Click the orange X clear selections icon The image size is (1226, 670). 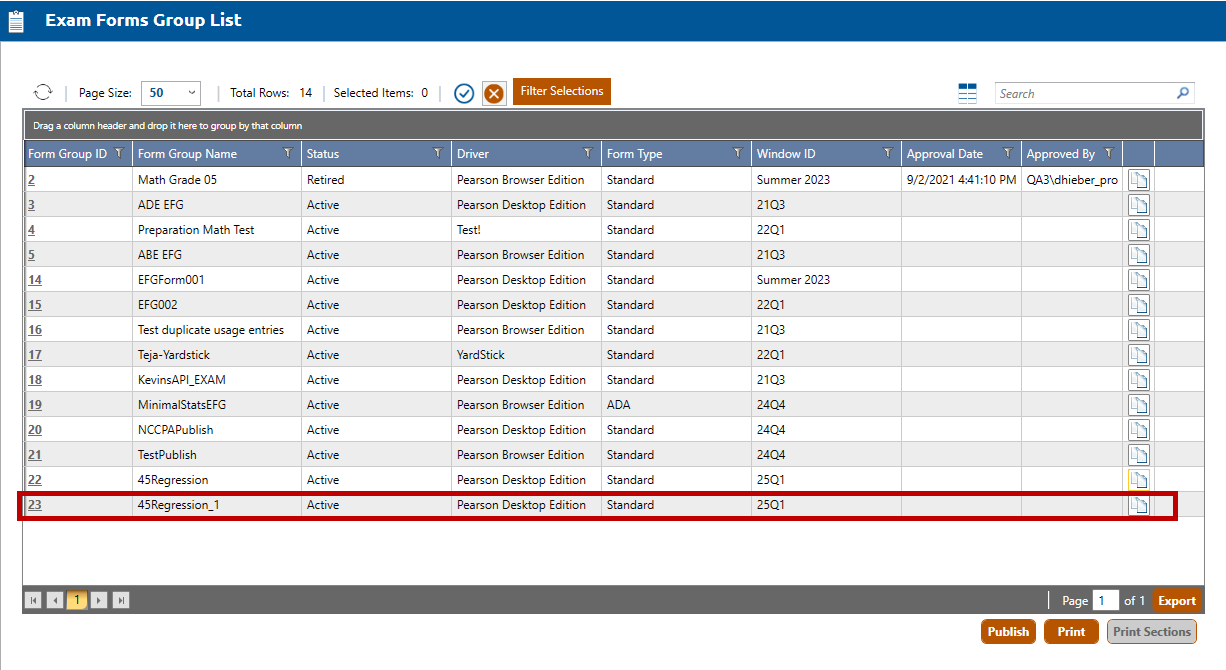tap(494, 93)
